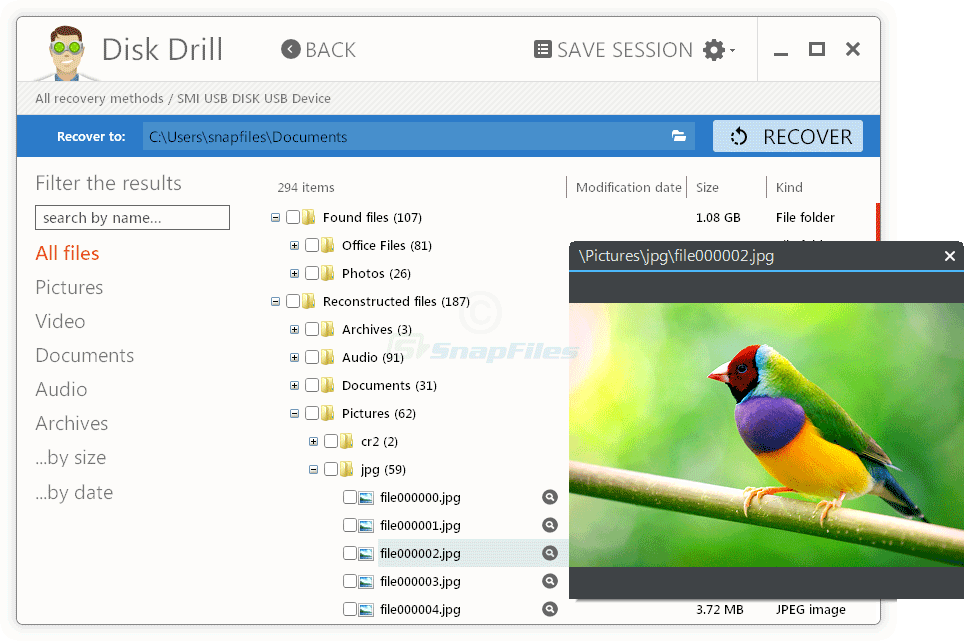Select the folder icon to browse recovery destination
This screenshot has width=964, height=641.
(x=679, y=135)
